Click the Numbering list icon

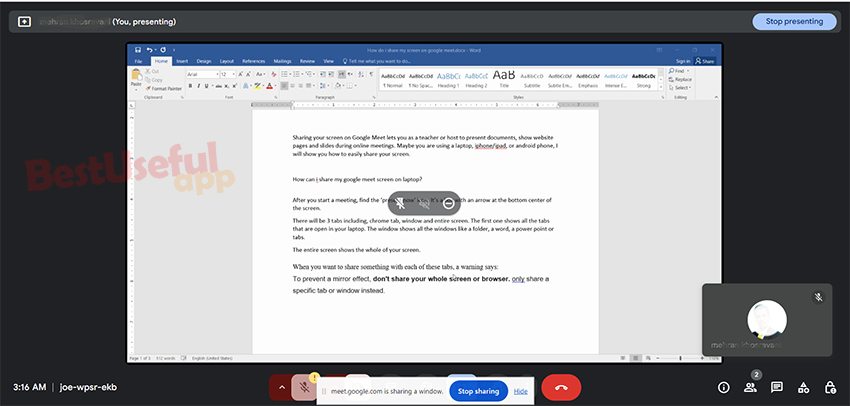296,74
